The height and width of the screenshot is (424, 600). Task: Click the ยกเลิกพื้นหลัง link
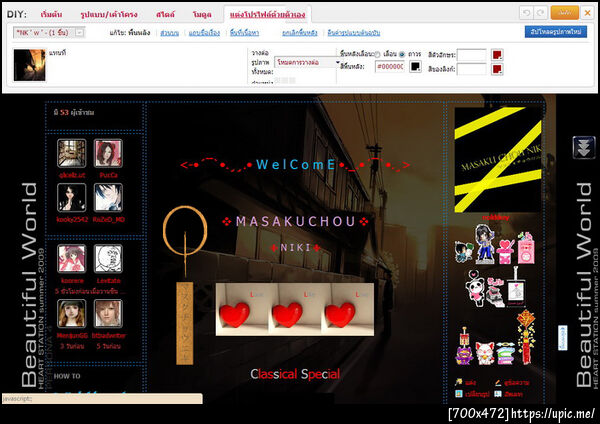300,33
